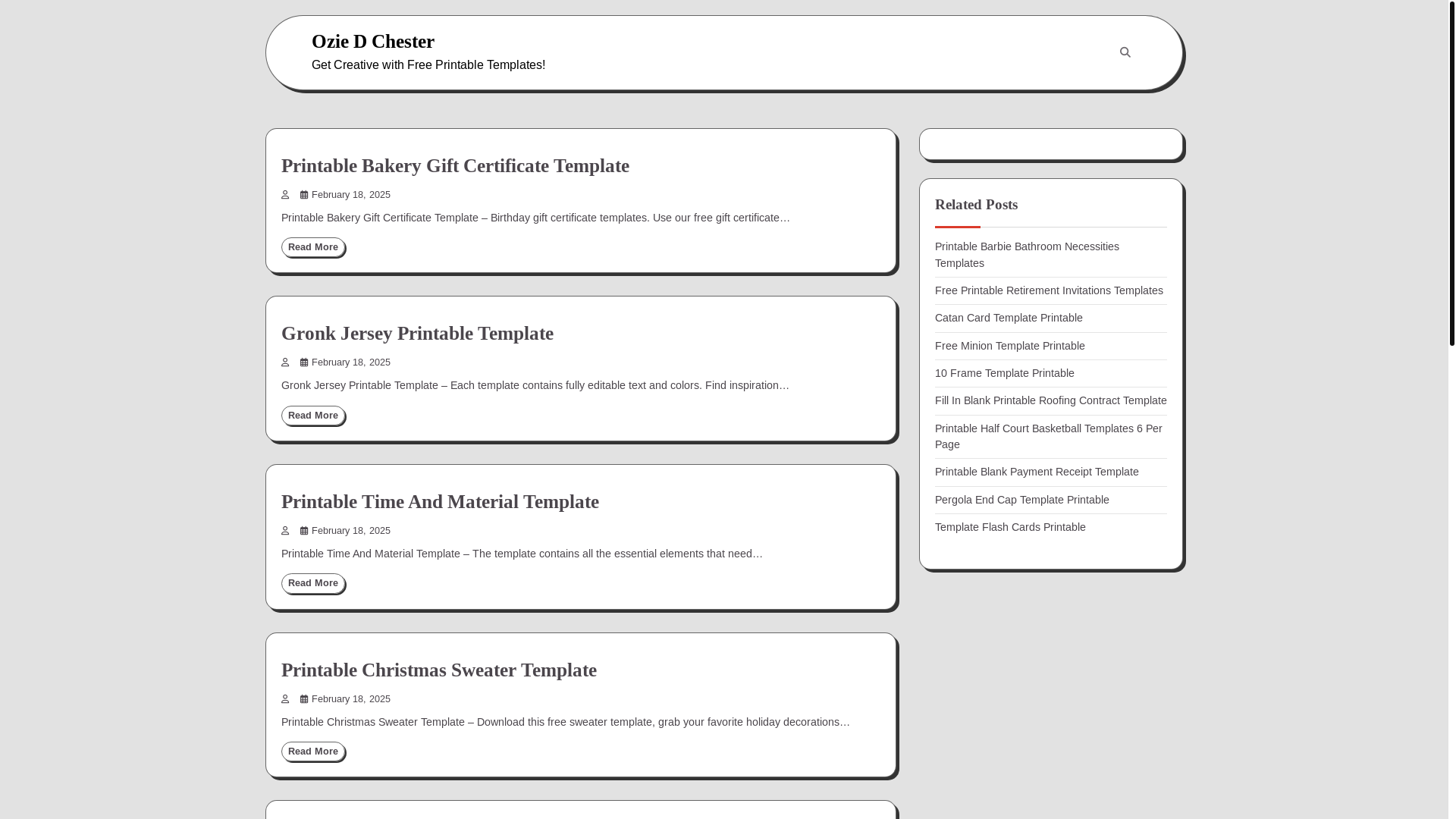
Task: Select Bakery Gift Certificate excerpt text
Action: [x=535, y=218]
